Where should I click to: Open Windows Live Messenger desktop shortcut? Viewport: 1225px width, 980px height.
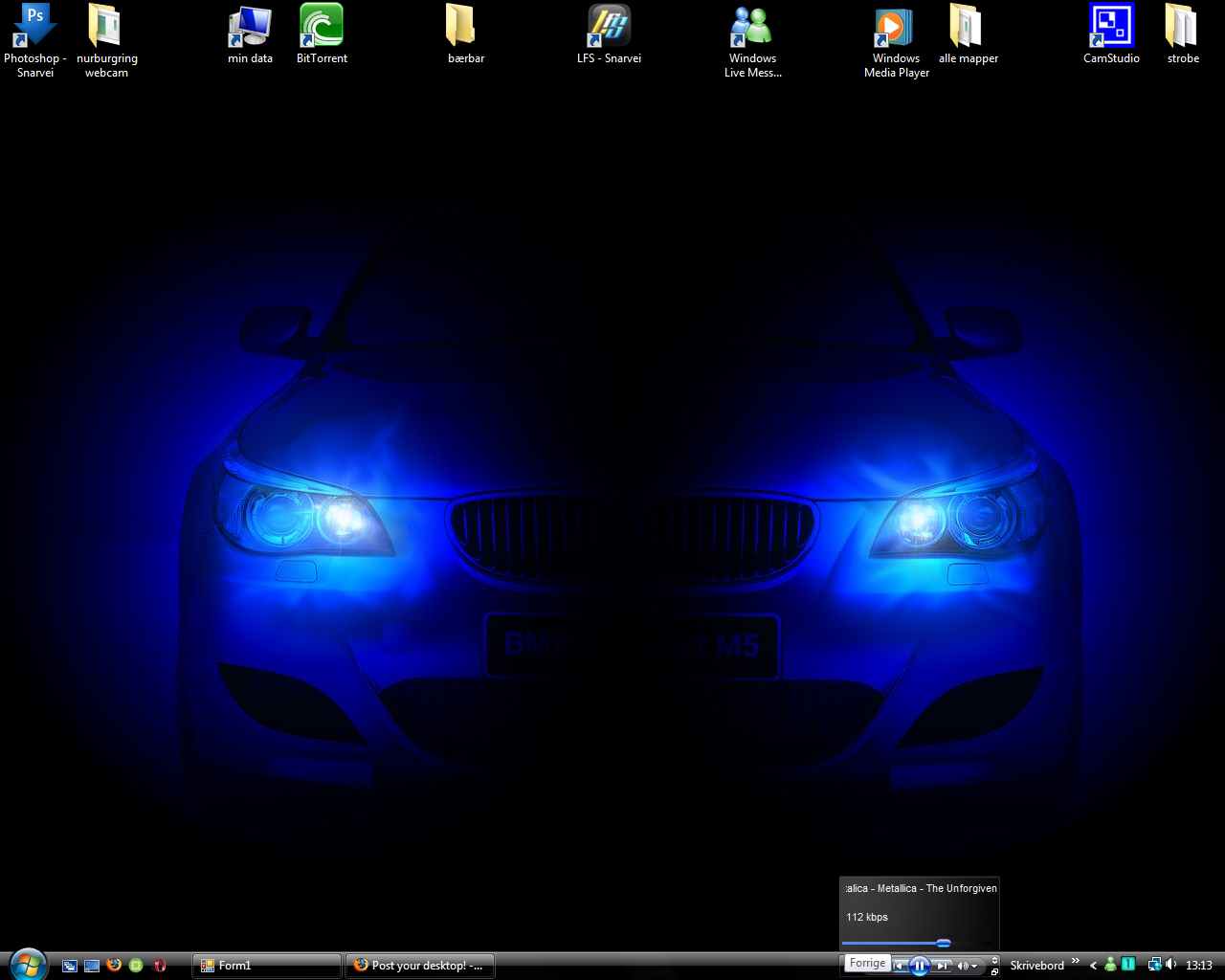[x=752, y=41]
